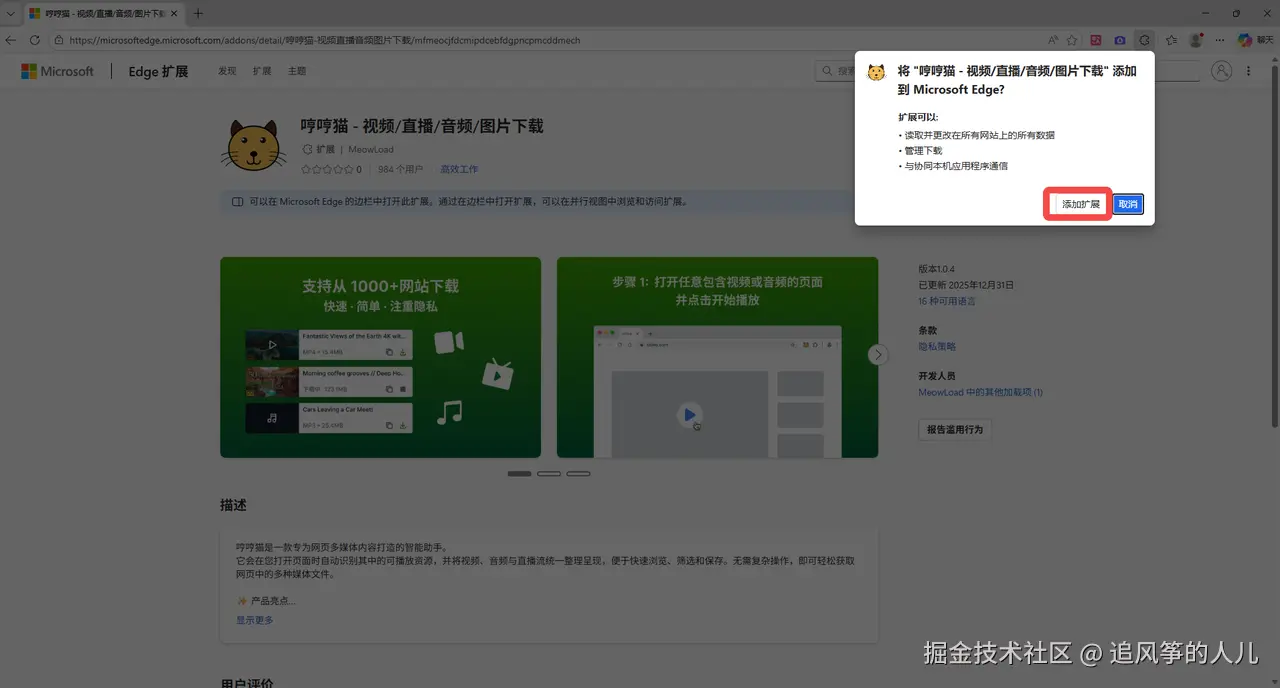1280x688 pixels.
Task: Open the tab search dropdown in the tab strip
Action: click(10, 14)
